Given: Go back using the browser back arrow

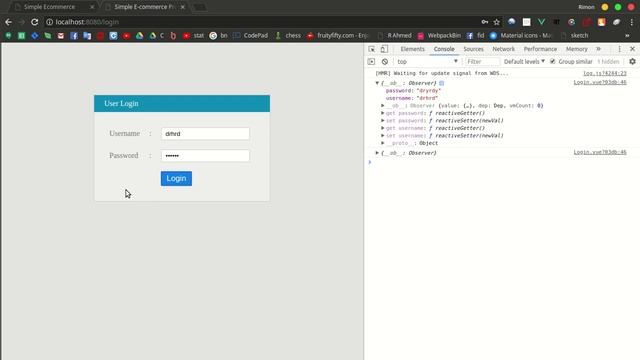Looking at the screenshot, I should 8,22.
